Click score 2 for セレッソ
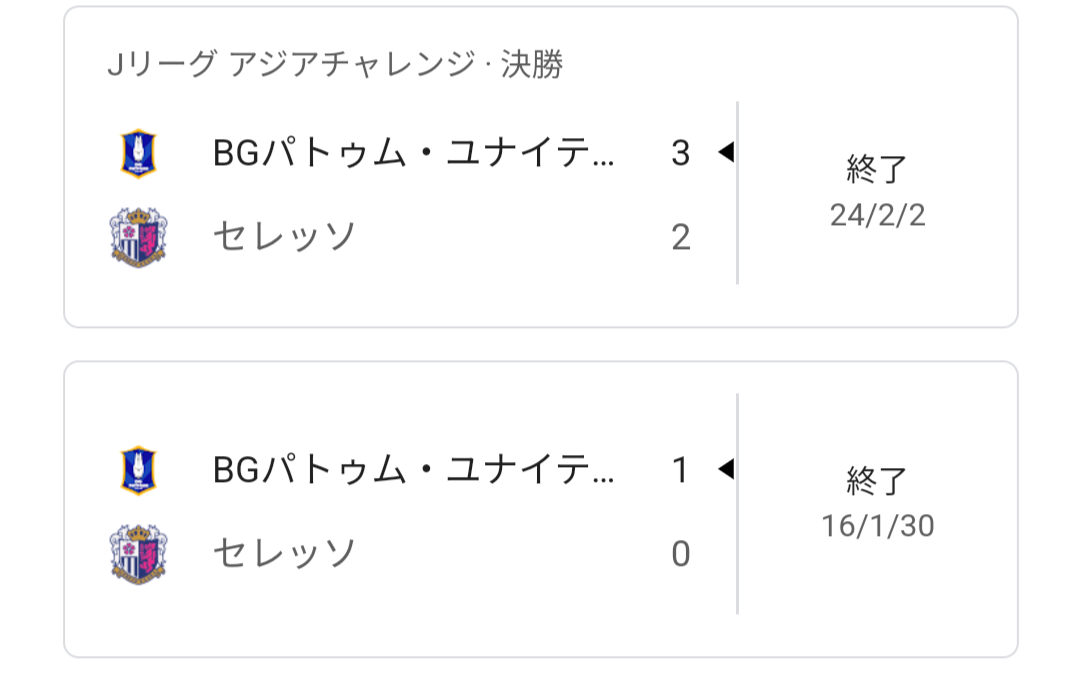 pos(681,237)
